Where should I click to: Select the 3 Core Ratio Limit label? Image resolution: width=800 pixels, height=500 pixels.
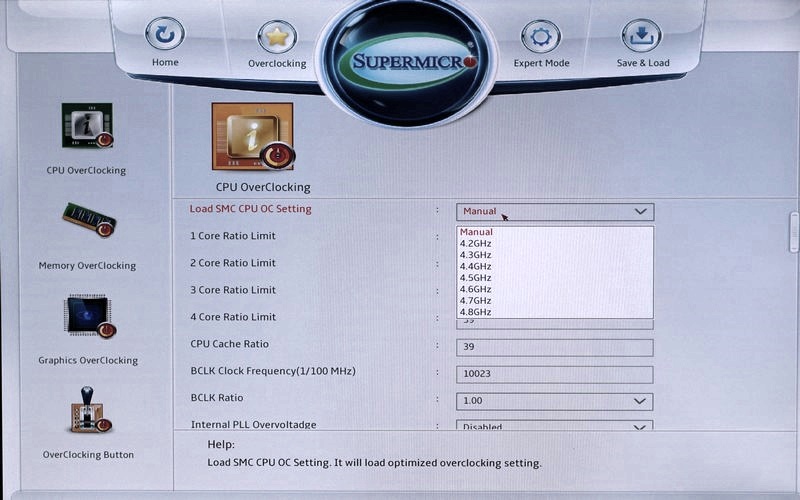coord(233,290)
